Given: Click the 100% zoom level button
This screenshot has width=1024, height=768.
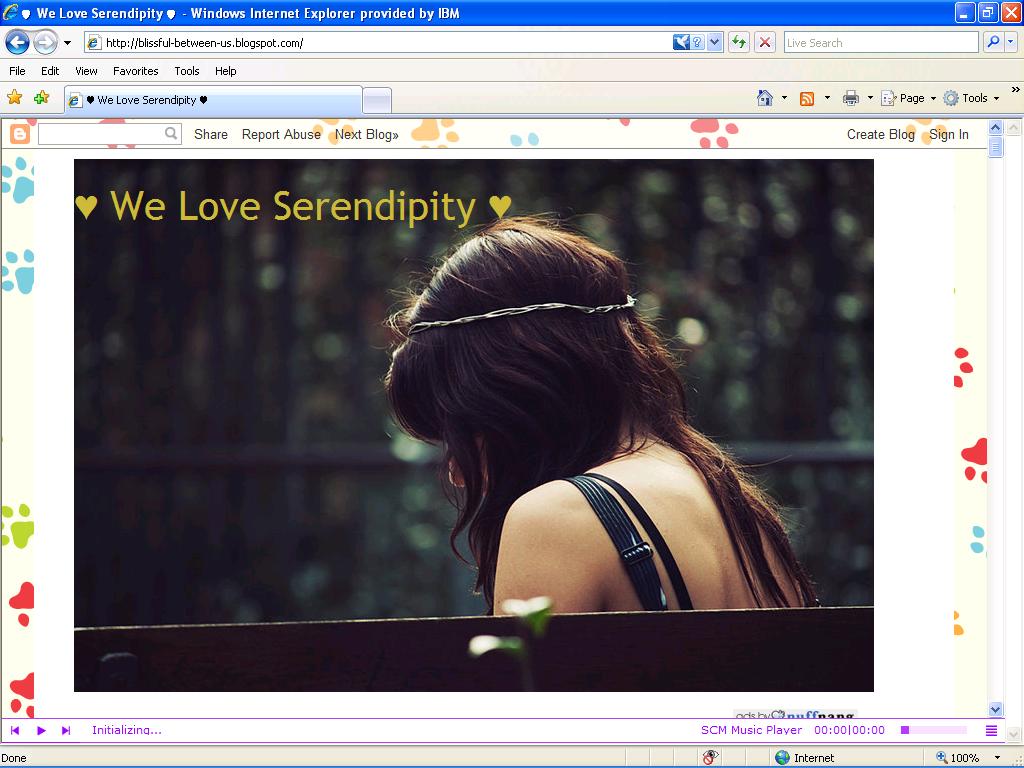Looking at the screenshot, I should [x=958, y=758].
